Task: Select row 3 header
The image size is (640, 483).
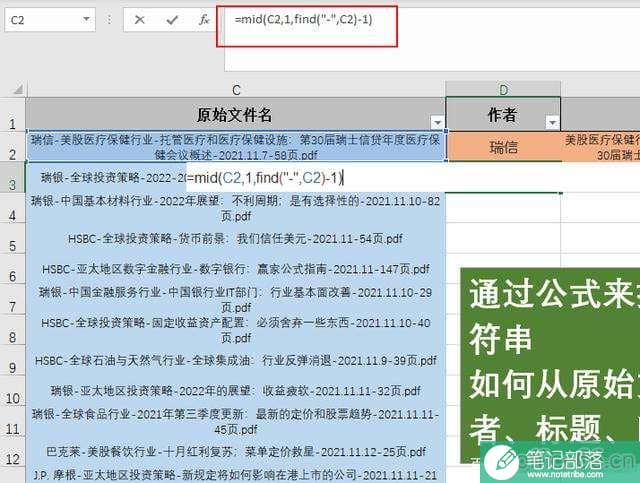Action: tap(13, 178)
